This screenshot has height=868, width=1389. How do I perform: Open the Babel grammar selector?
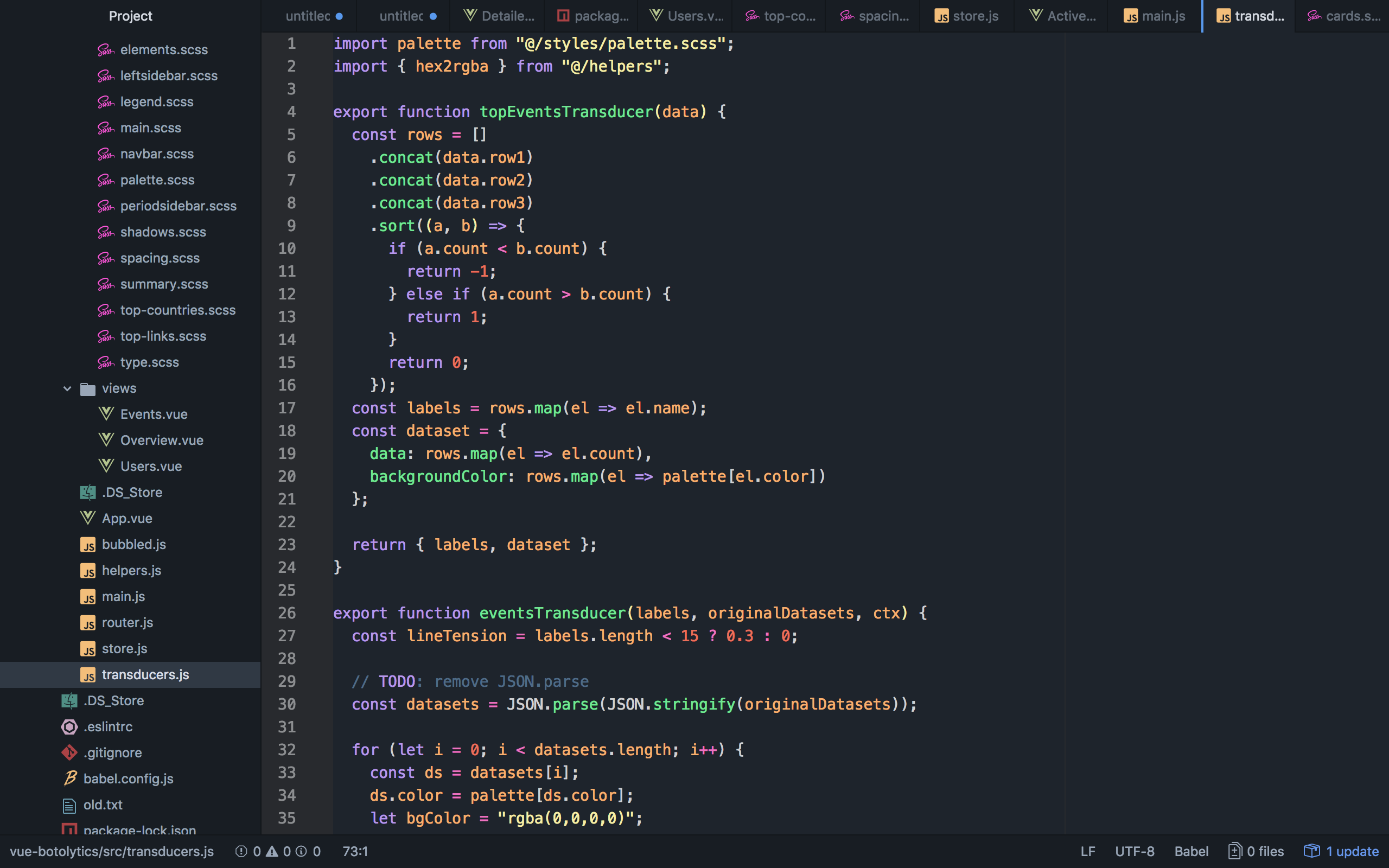tap(1191, 851)
